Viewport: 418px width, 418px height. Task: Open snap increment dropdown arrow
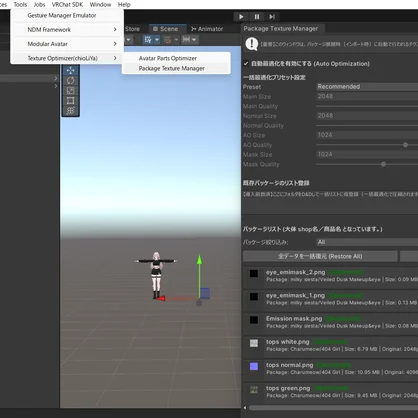click(176, 40)
